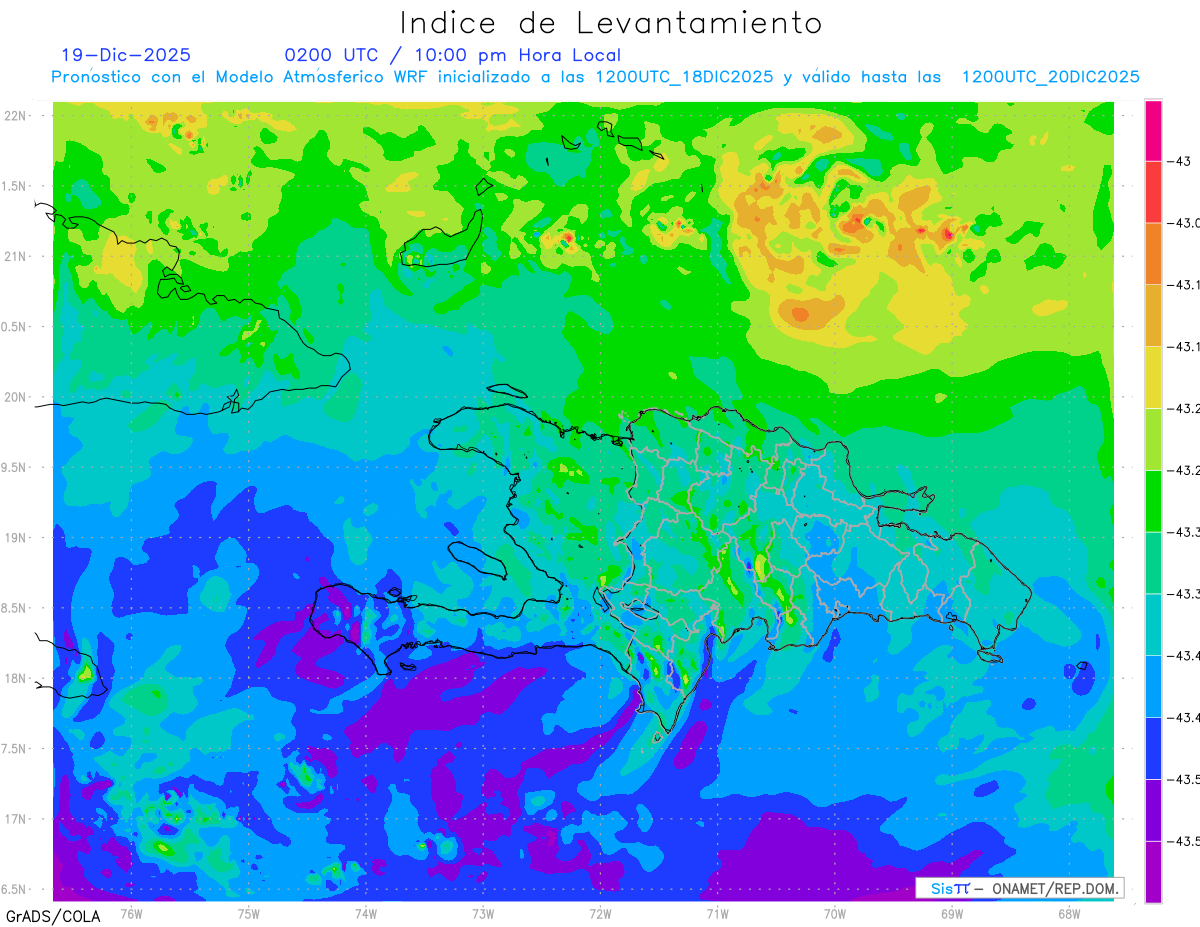The image size is (1200, 927).
Task: Click the '19N' latitude label
Action: pos(17,537)
